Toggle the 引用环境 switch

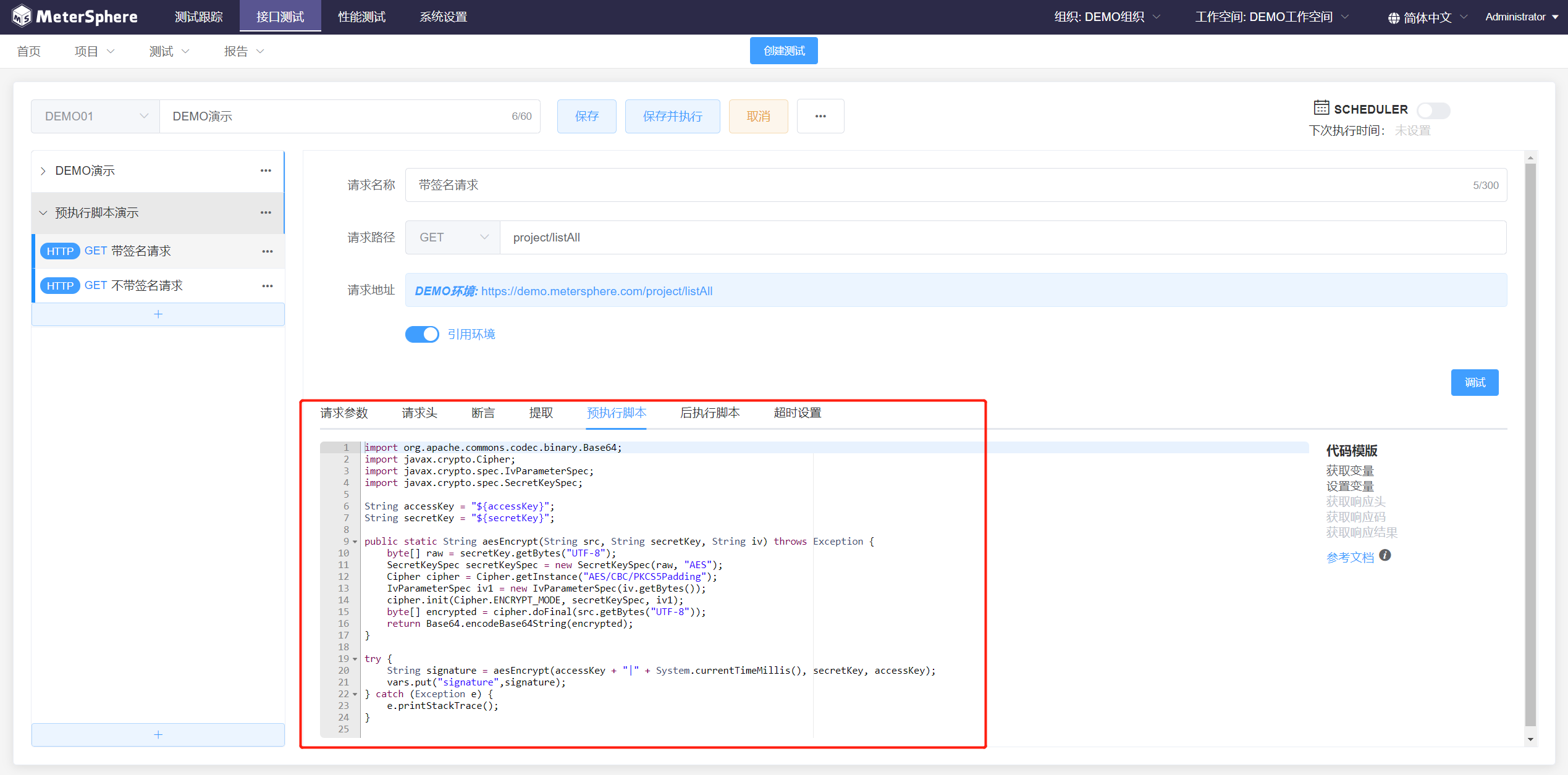click(422, 334)
